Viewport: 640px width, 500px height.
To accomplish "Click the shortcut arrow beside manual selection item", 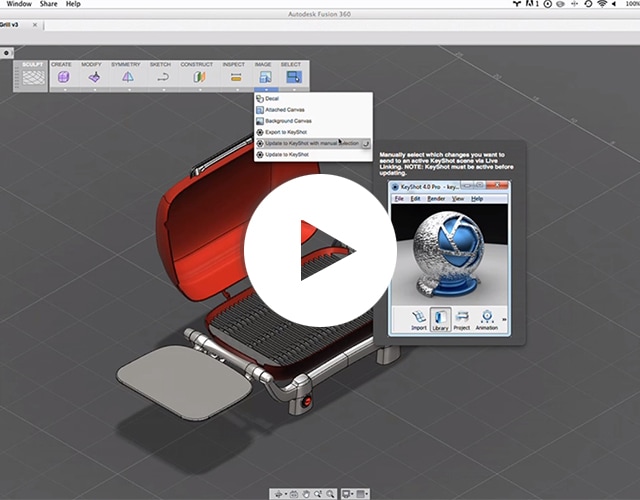I will [x=366, y=144].
